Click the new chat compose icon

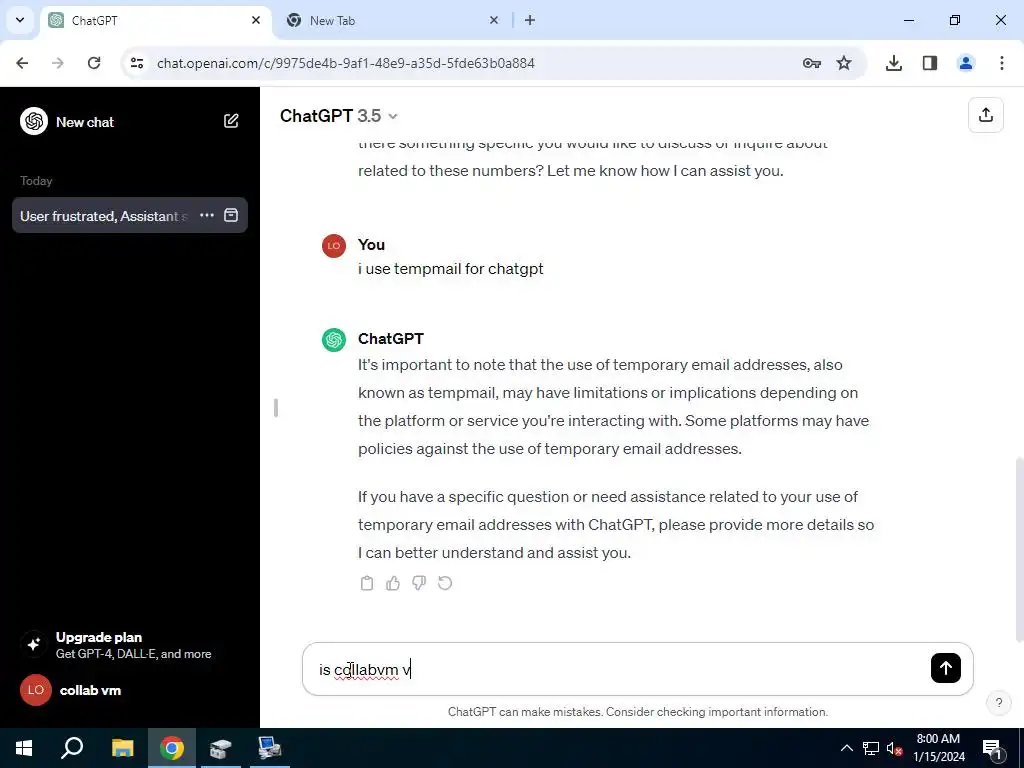pyautogui.click(x=231, y=121)
